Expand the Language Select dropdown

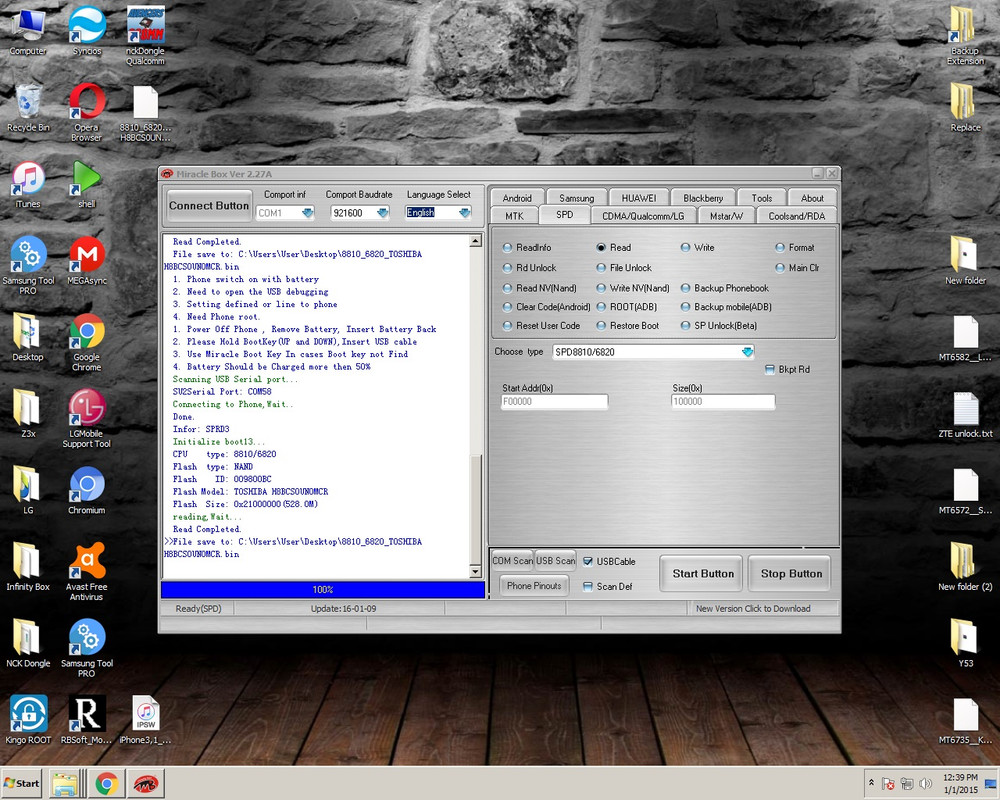pyautogui.click(x=464, y=212)
